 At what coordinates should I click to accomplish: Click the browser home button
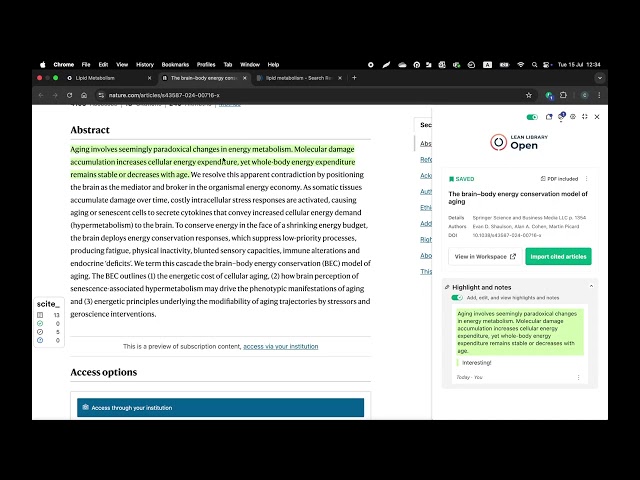pyautogui.click(x=84, y=95)
